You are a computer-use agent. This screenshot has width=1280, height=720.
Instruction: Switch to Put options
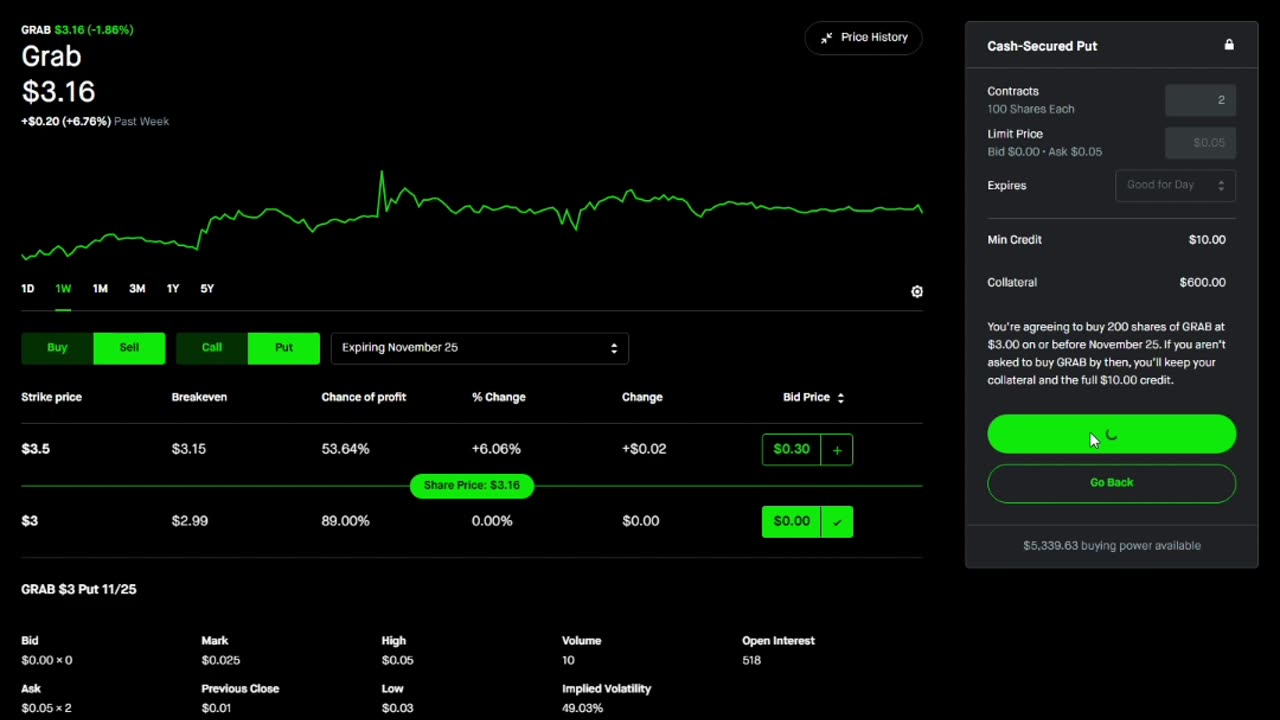(284, 348)
